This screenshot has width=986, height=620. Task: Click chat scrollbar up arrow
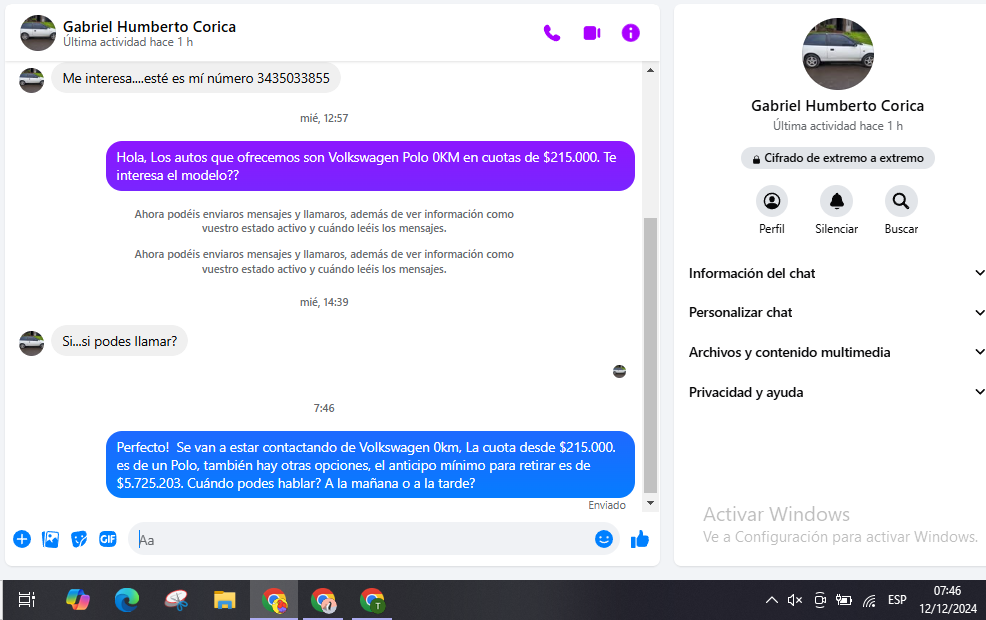(650, 70)
